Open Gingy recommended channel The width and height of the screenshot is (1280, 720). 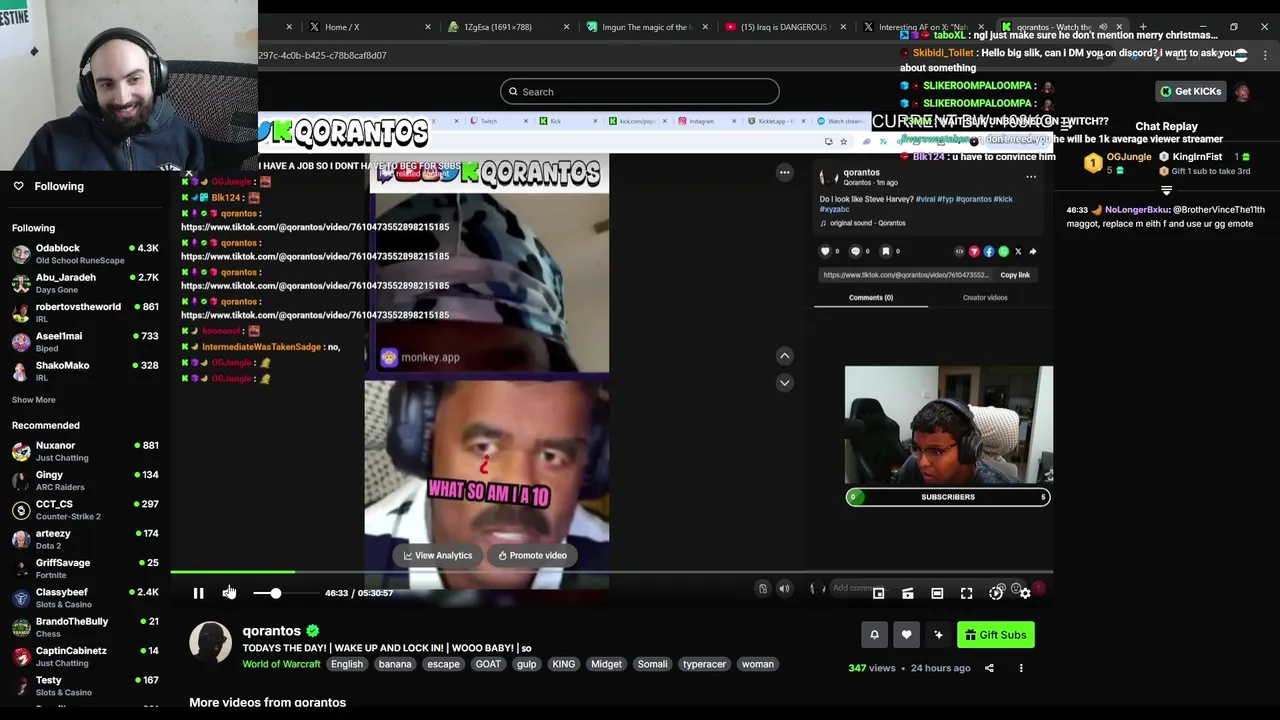tap(85, 480)
